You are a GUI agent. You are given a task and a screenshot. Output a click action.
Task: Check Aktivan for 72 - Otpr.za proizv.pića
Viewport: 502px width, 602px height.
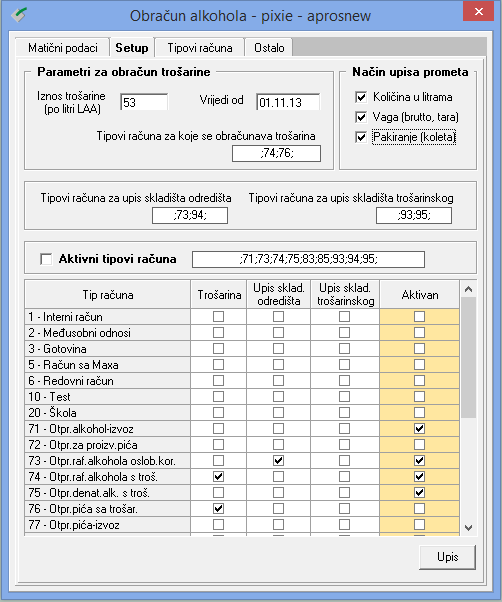pos(419,445)
